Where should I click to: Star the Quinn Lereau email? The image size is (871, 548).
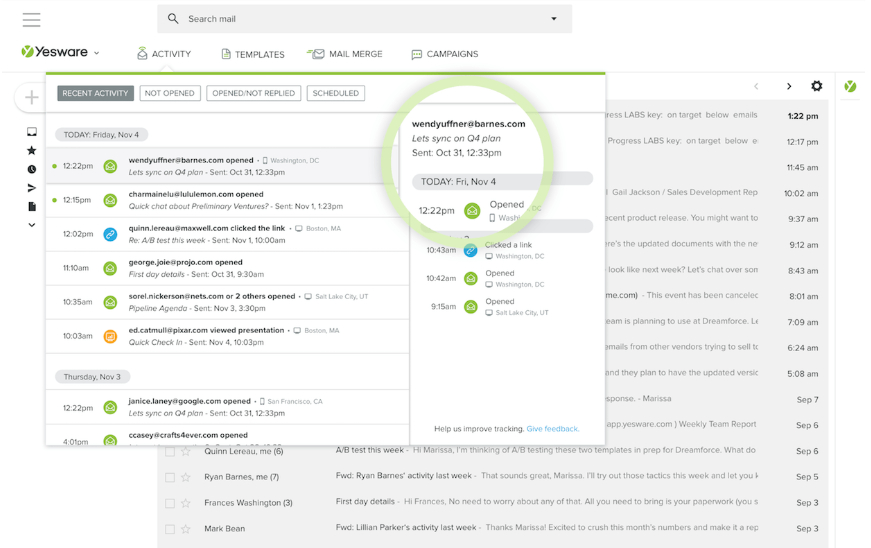click(x=186, y=451)
